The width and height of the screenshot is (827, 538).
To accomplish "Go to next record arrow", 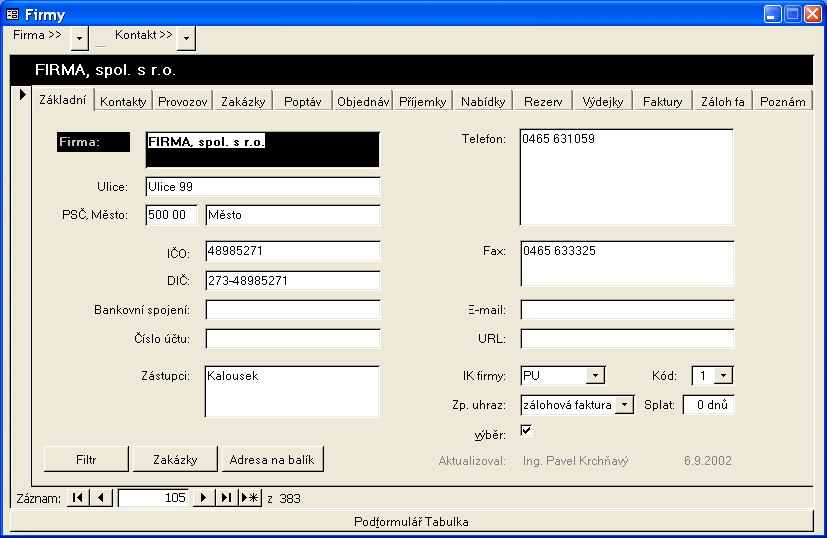I will pos(204,498).
